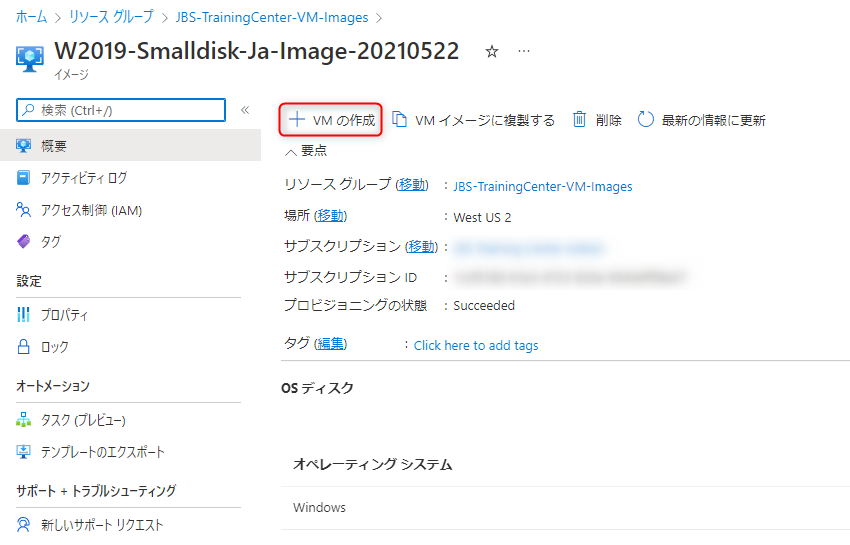Click the テンプレートのエクスポート icon
The height and width of the screenshot is (545, 850).
pyautogui.click(x=23, y=452)
